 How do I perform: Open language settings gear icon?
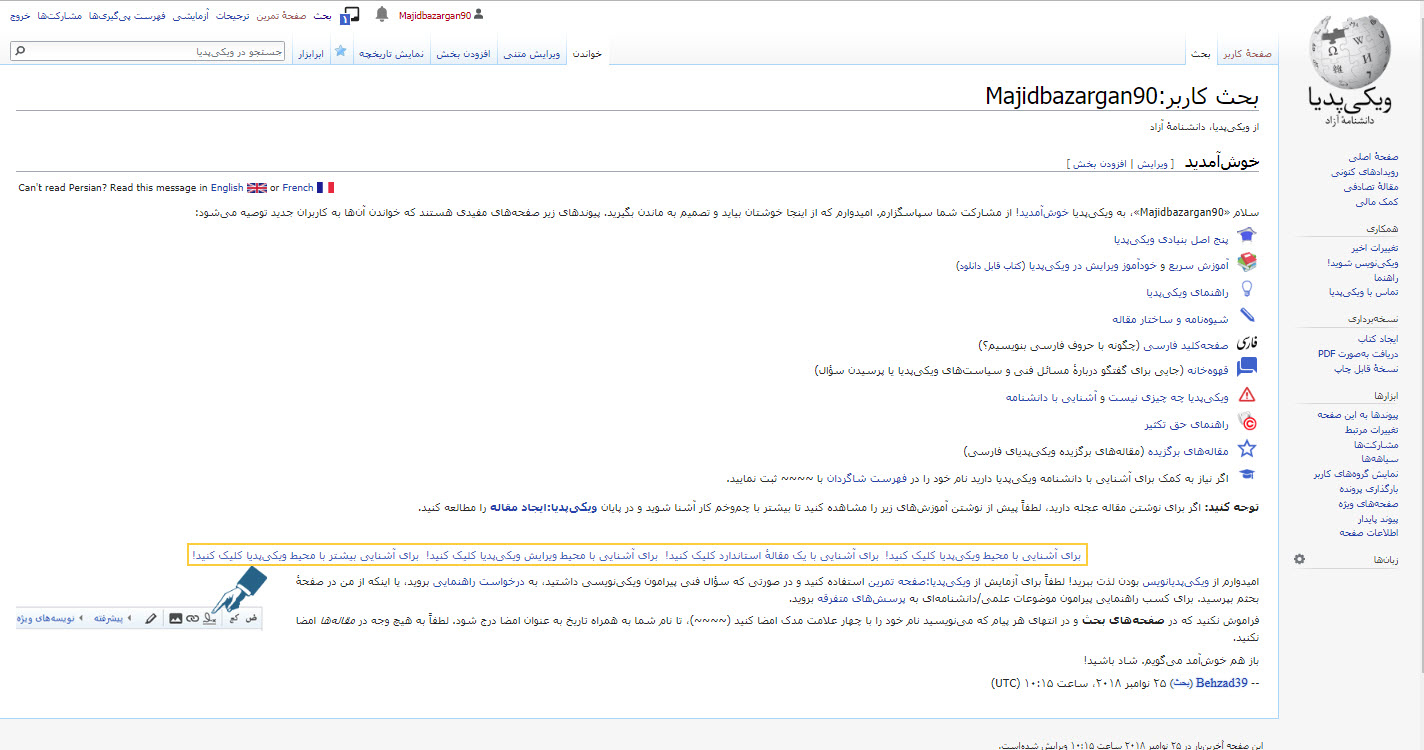tap(1299, 559)
